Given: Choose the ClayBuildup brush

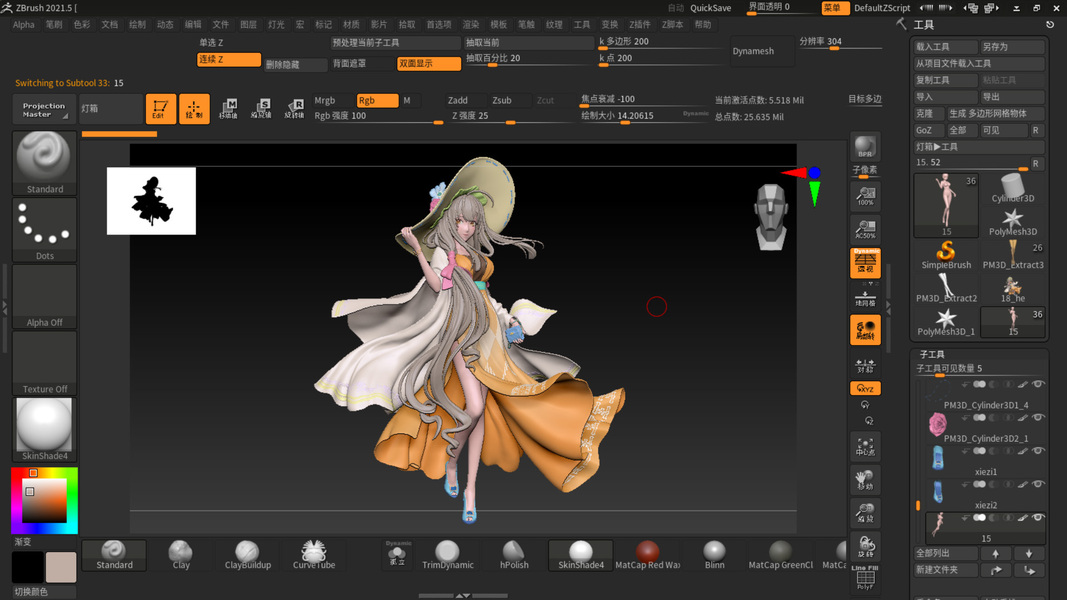Looking at the screenshot, I should [248, 555].
